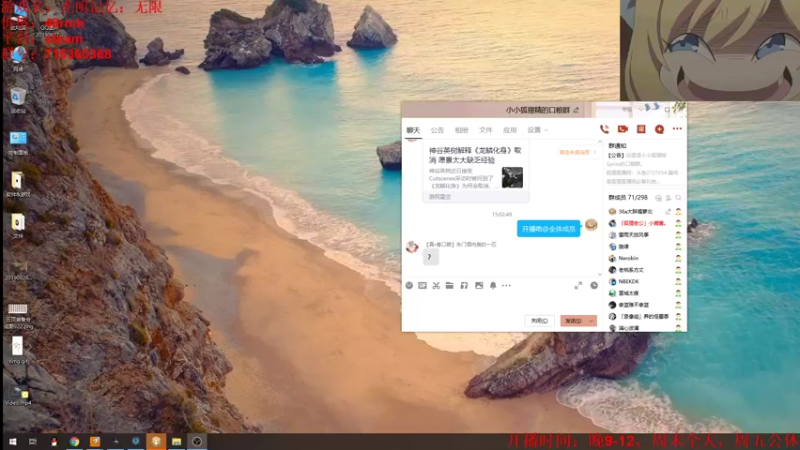Click the bell icon in the input toolbar
The image size is (800, 450).
tap(493, 286)
